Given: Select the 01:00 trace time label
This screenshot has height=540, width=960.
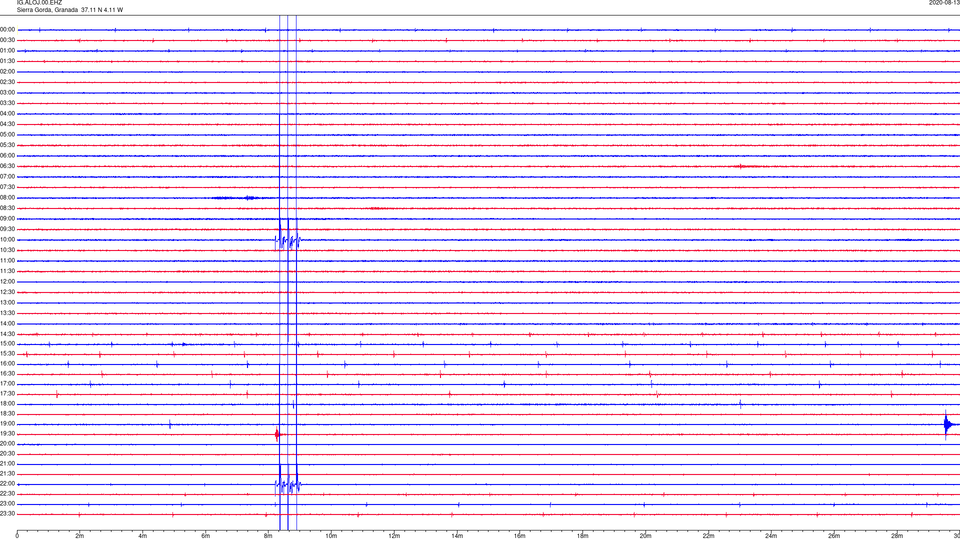Looking at the screenshot, I should [8, 50].
